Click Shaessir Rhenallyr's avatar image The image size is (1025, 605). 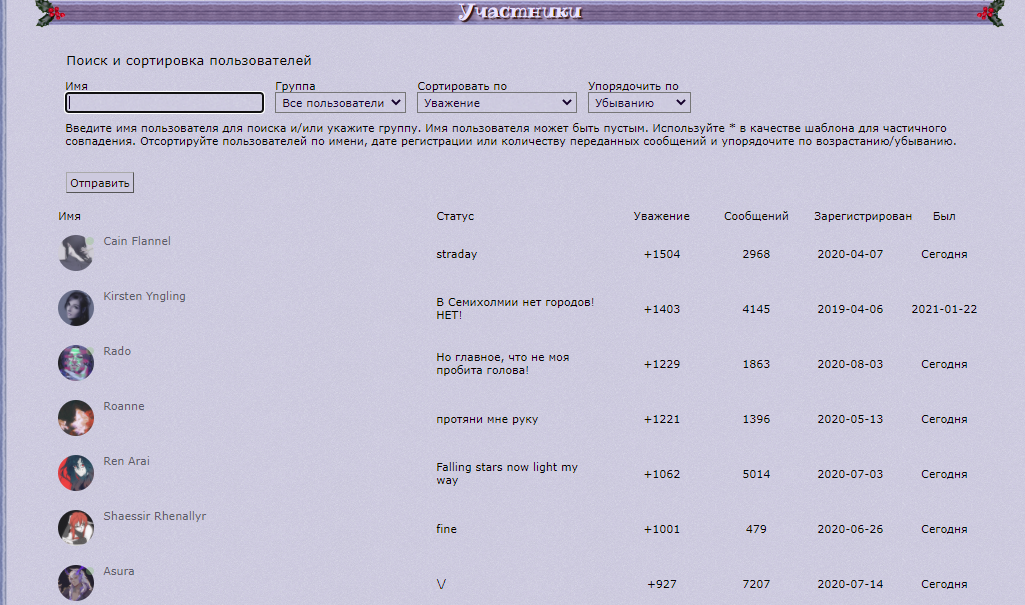tap(76, 528)
